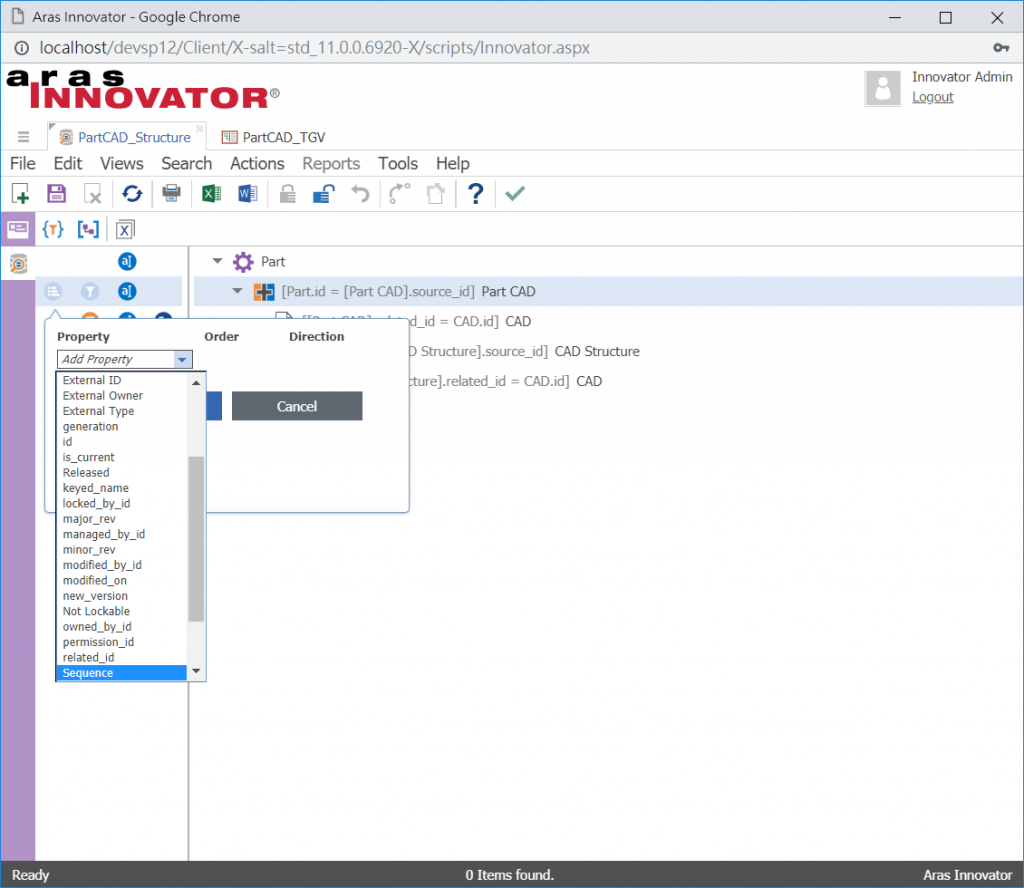
Task: Click the boxed X execute icon
Action: pos(125,230)
